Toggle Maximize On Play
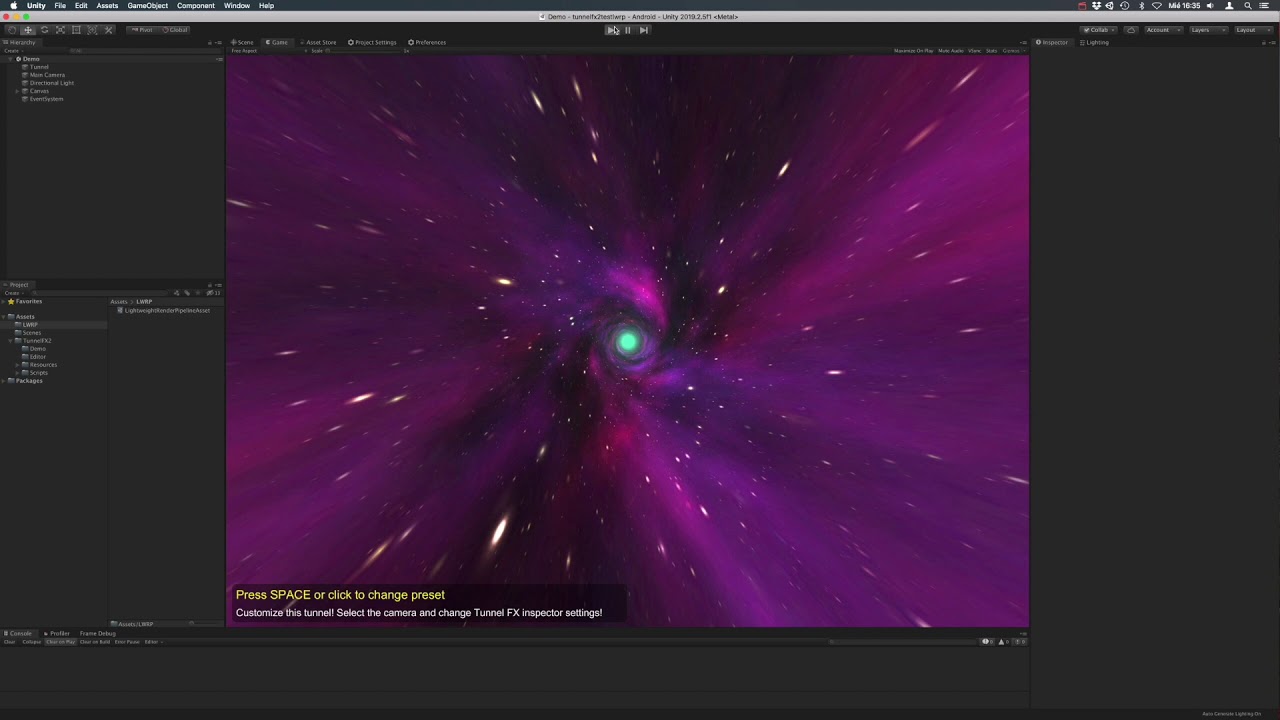Screen dimensions: 1280x720 pyautogui.click(x=913, y=50)
